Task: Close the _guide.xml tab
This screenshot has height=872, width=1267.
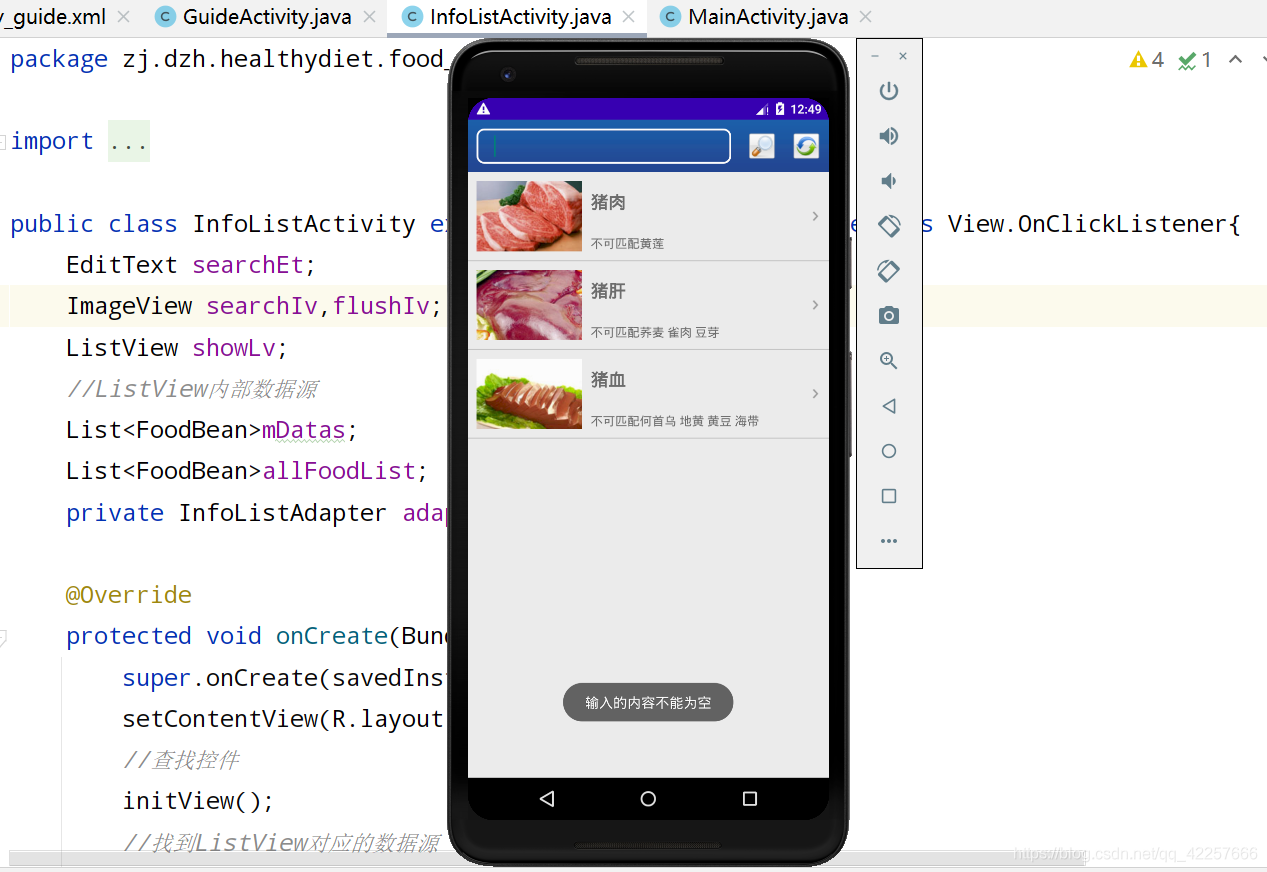Action: pyautogui.click(x=124, y=17)
